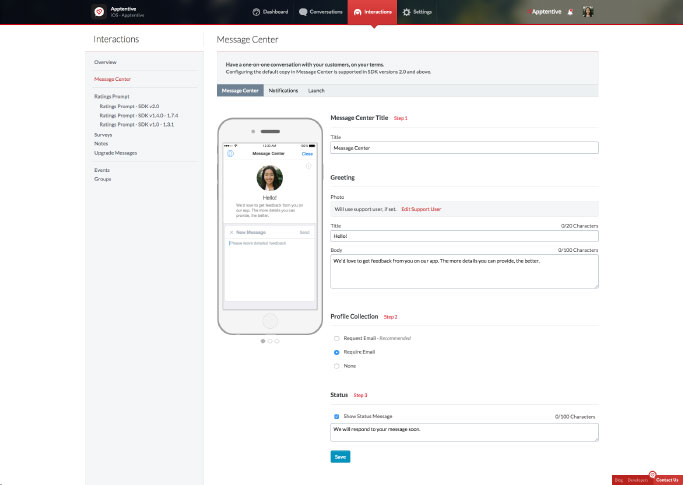
Task: Select the None profile collection option
Action: (x=336, y=366)
